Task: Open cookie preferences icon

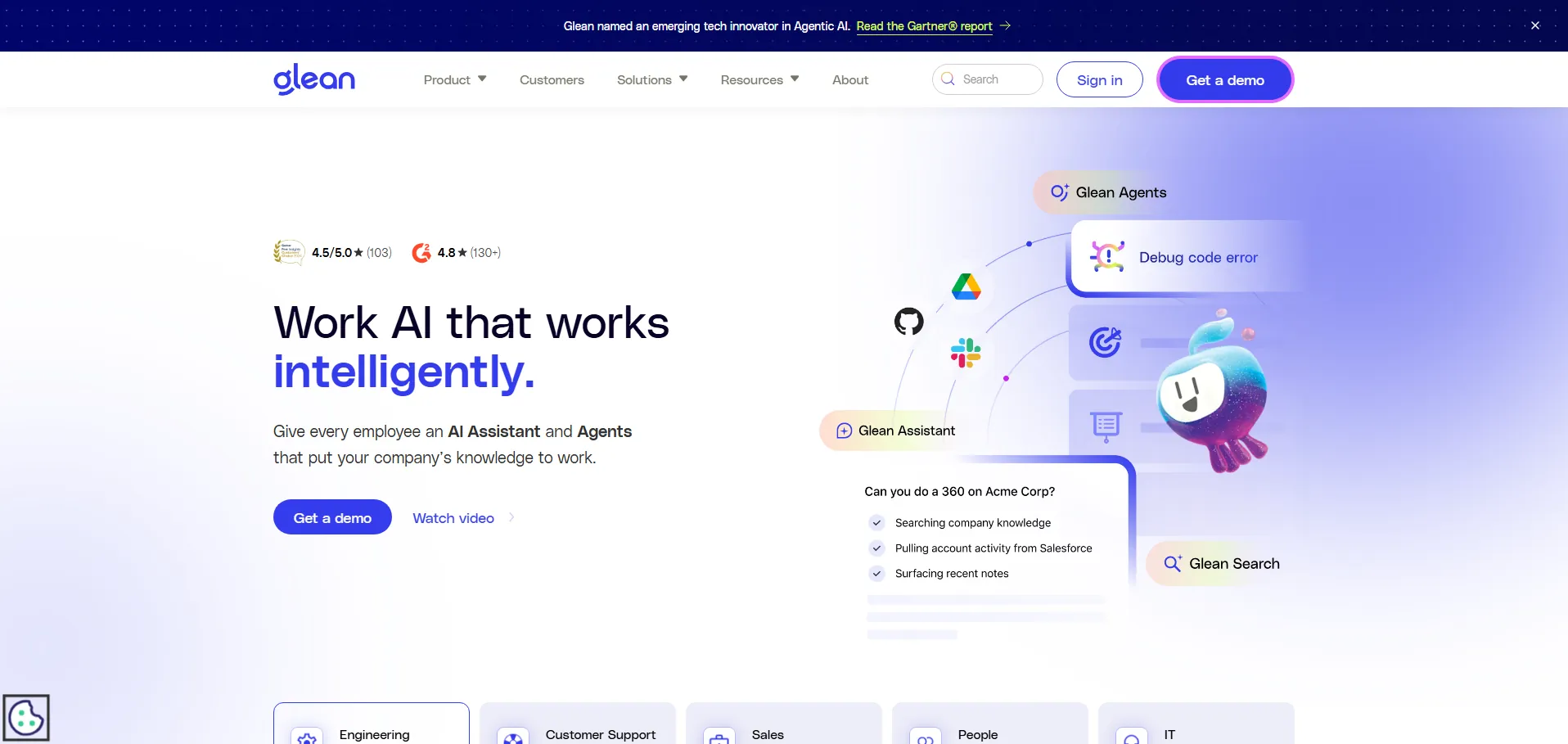Action: [x=26, y=718]
